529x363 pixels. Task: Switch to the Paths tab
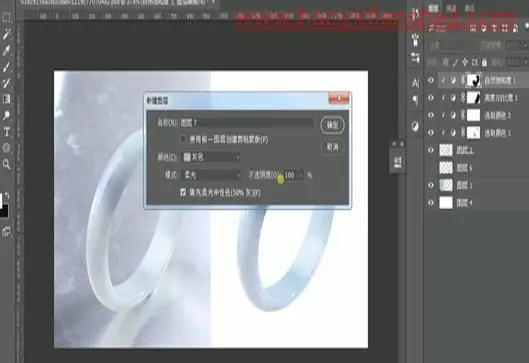(469, 8)
